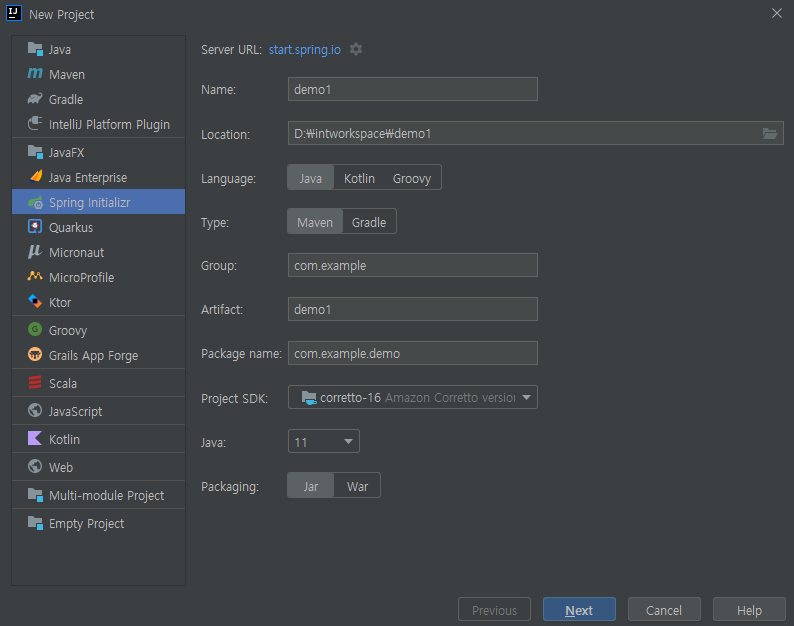Open Server URL settings gear
Image resolution: width=794 pixels, height=626 pixels.
click(x=356, y=49)
